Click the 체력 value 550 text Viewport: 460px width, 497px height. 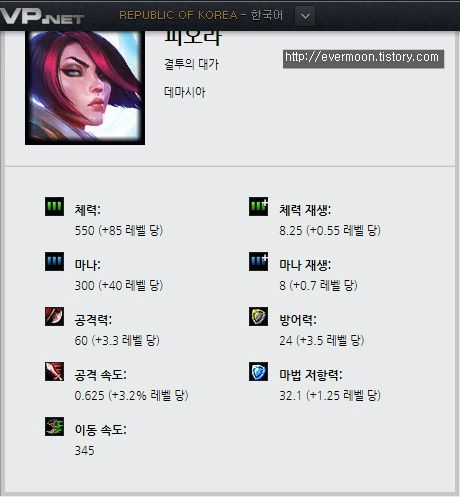click(85, 230)
